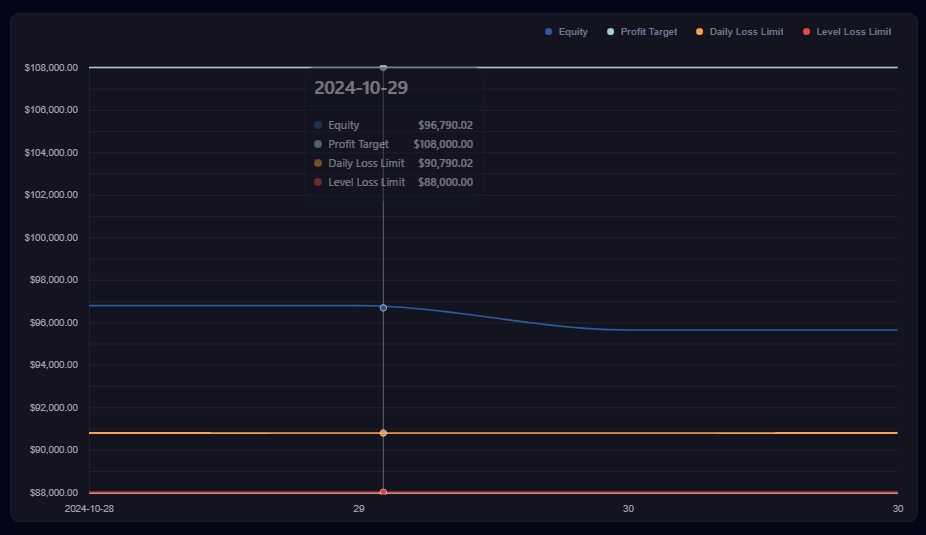
Task: Click the orange Daily Loss Limit legend dot
Action: [x=699, y=32]
